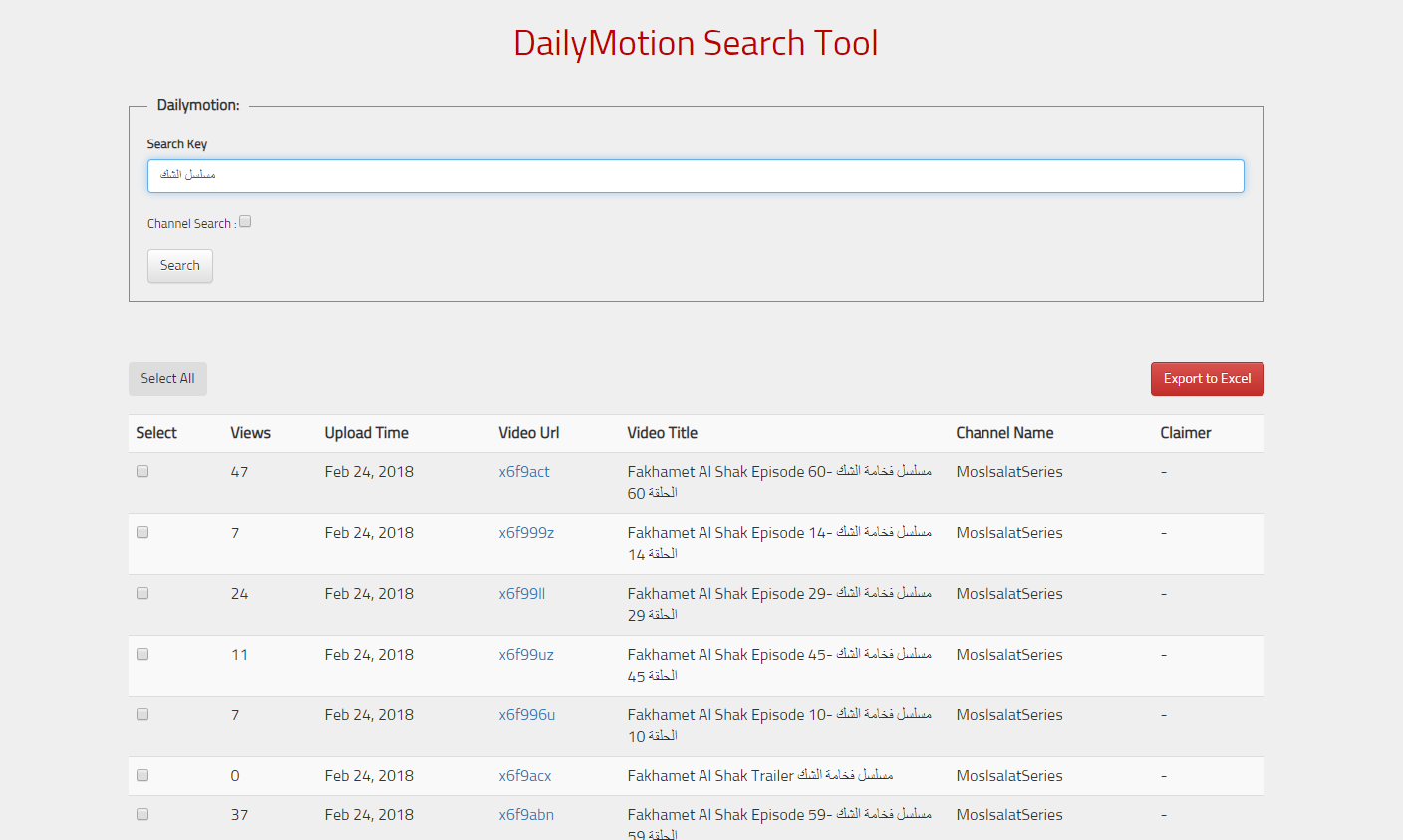Image resolution: width=1403 pixels, height=840 pixels.
Task: Open video link x6f9acx
Action: coord(525,776)
